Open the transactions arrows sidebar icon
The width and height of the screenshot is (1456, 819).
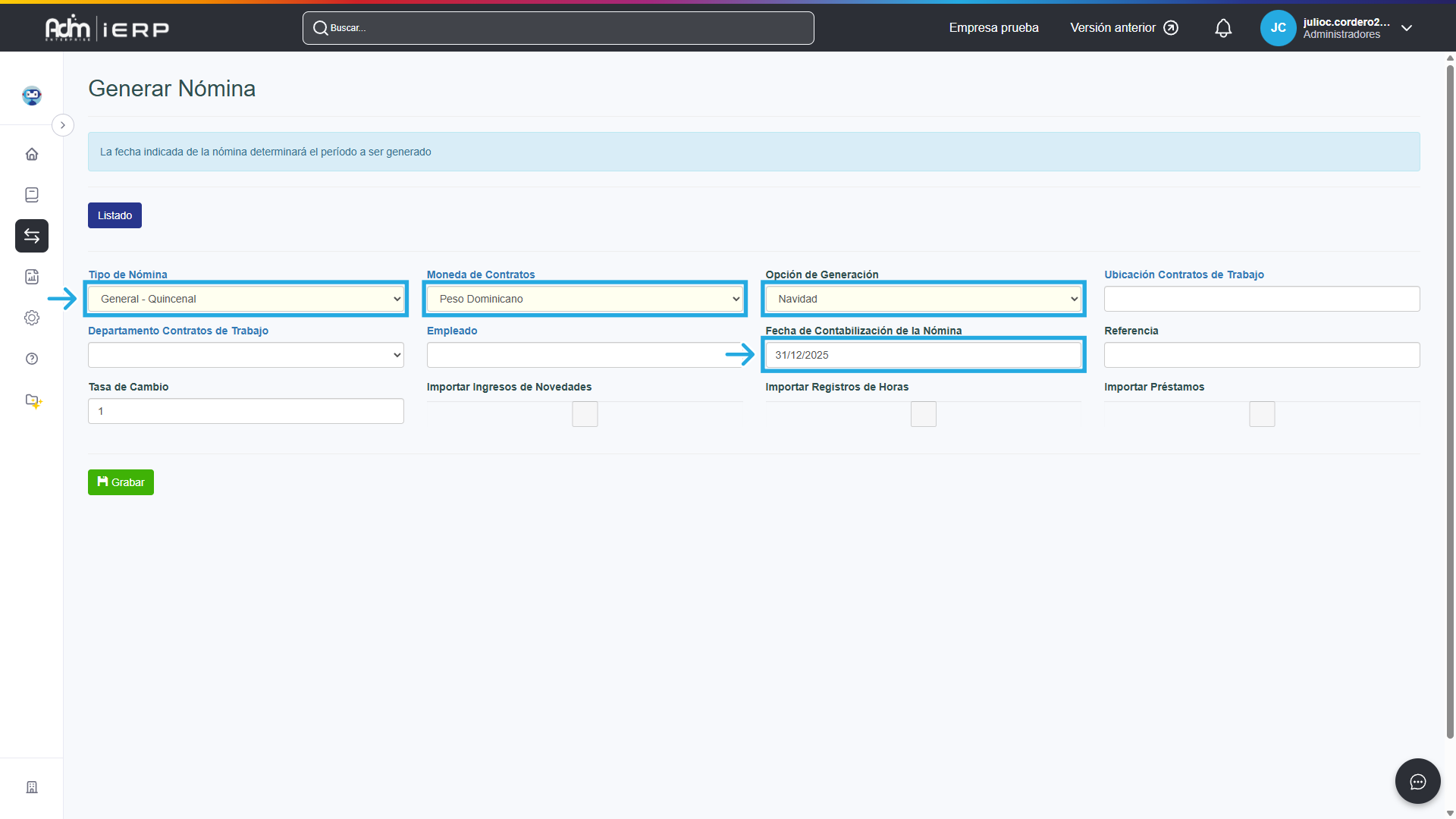(32, 236)
